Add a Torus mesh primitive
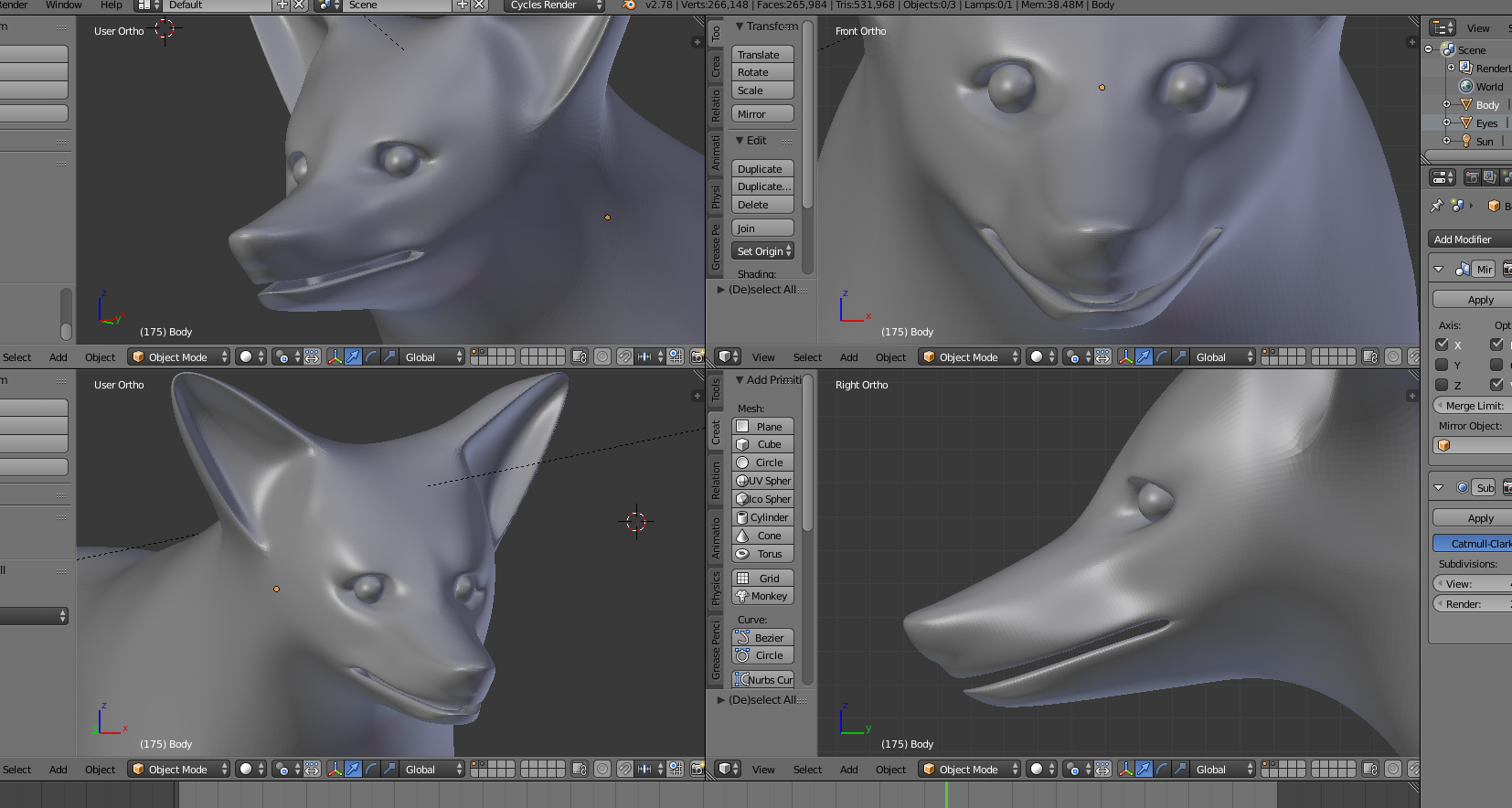 click(x=763, y=554)
